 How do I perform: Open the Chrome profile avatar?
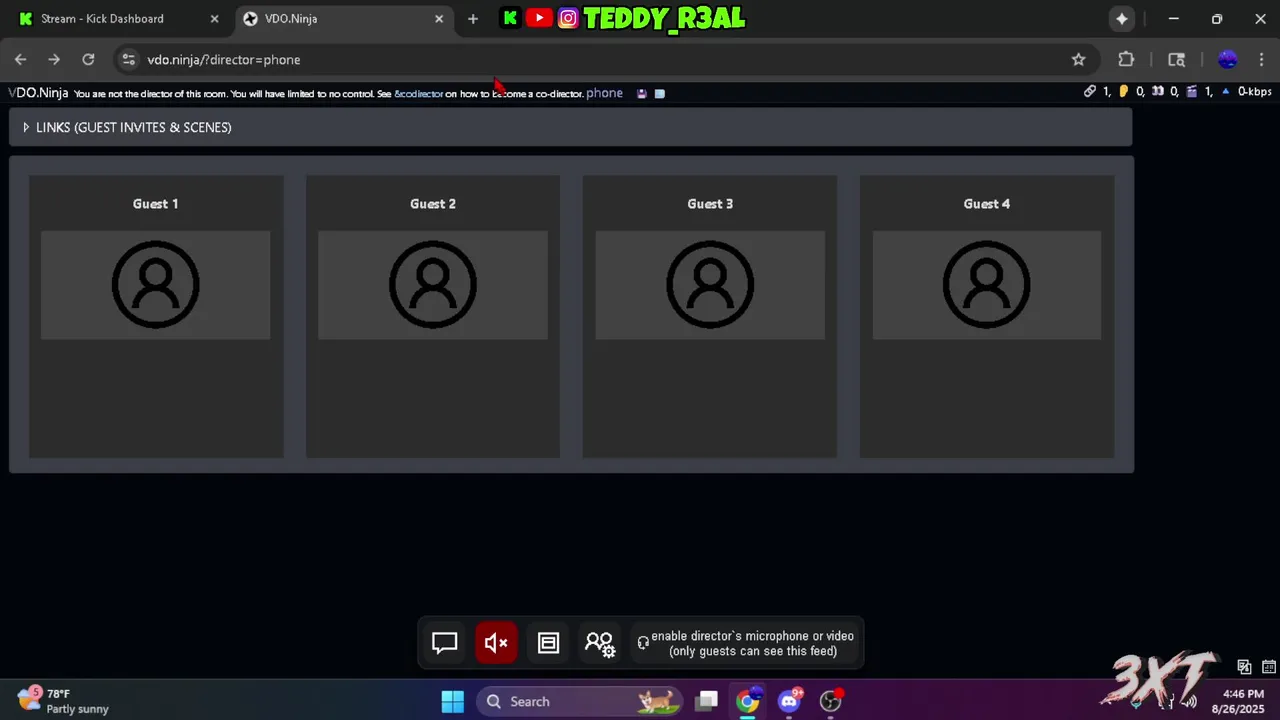point(1228,60)
